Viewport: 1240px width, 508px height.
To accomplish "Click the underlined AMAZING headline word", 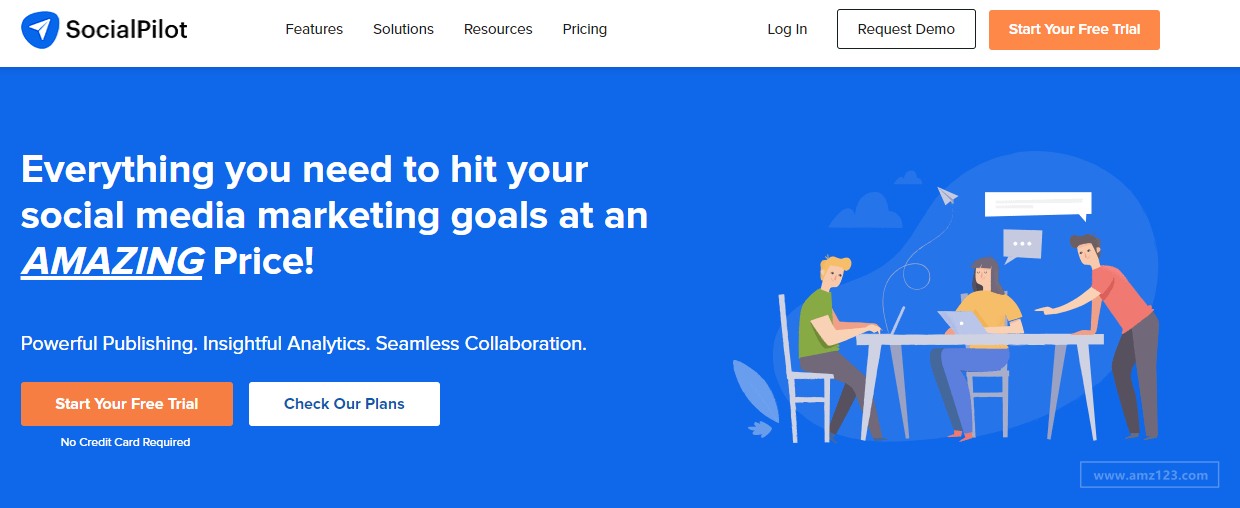I will tap(112, 262).
